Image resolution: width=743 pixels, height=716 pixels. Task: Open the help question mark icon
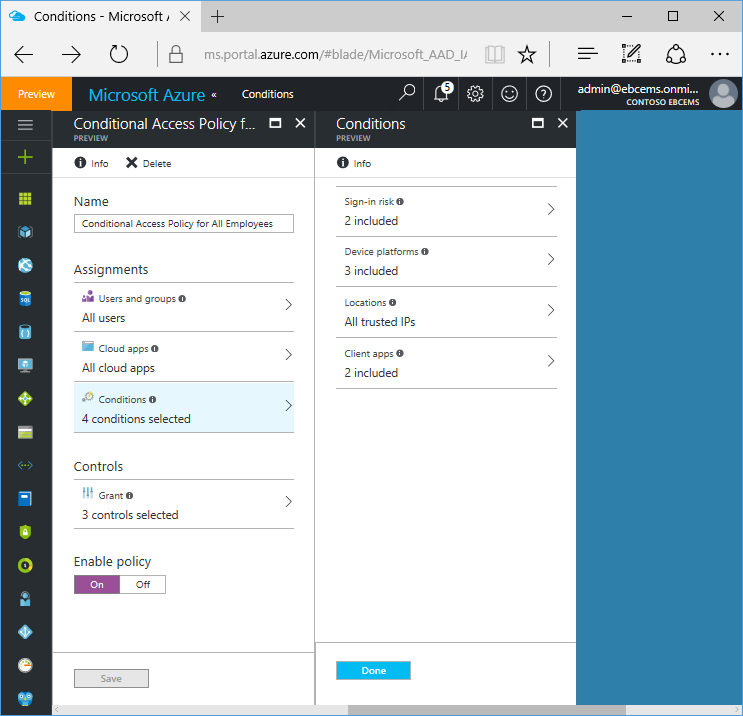544,94
